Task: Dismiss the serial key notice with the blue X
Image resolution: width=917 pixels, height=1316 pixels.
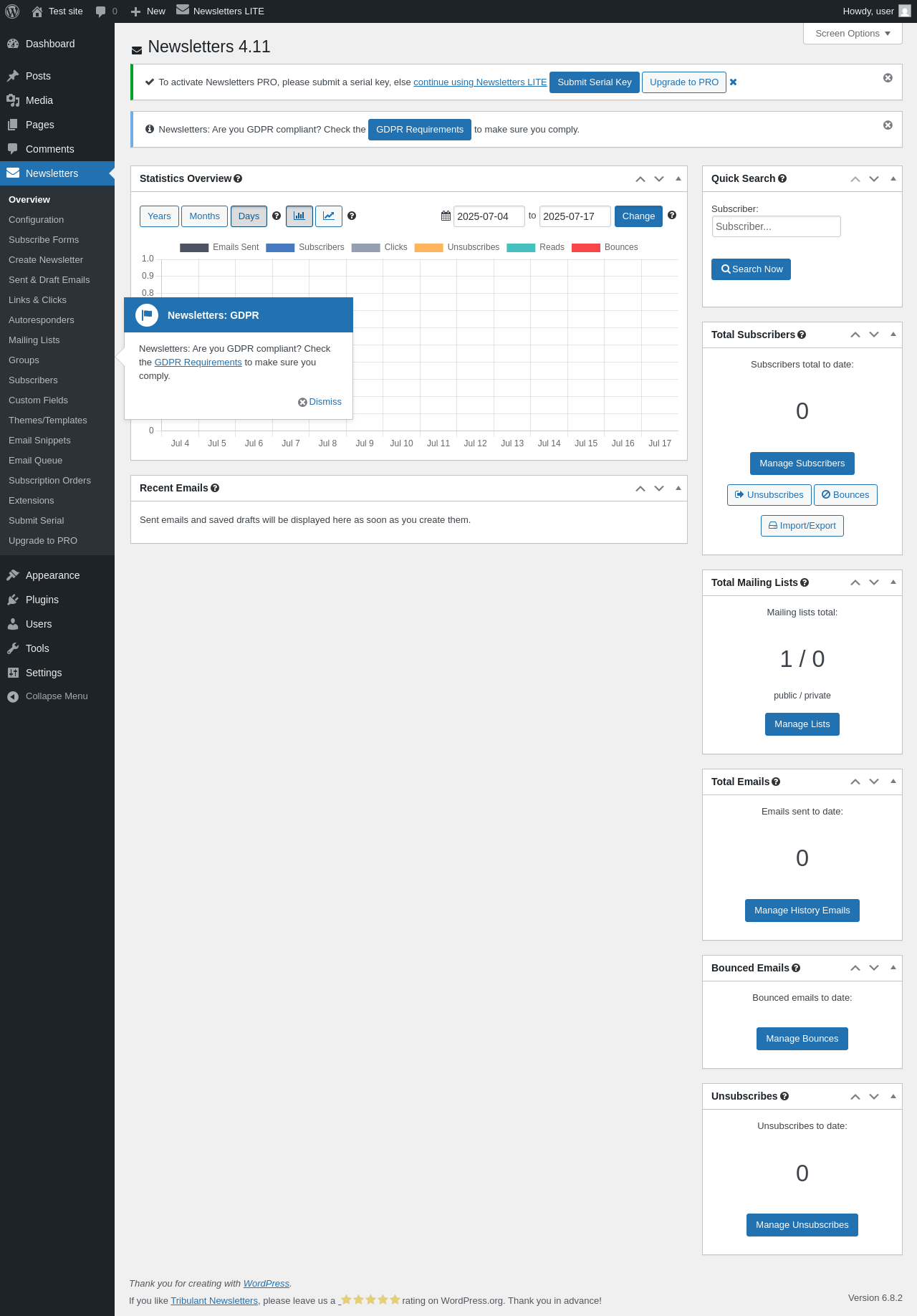Action: click(x=733, y=82)
